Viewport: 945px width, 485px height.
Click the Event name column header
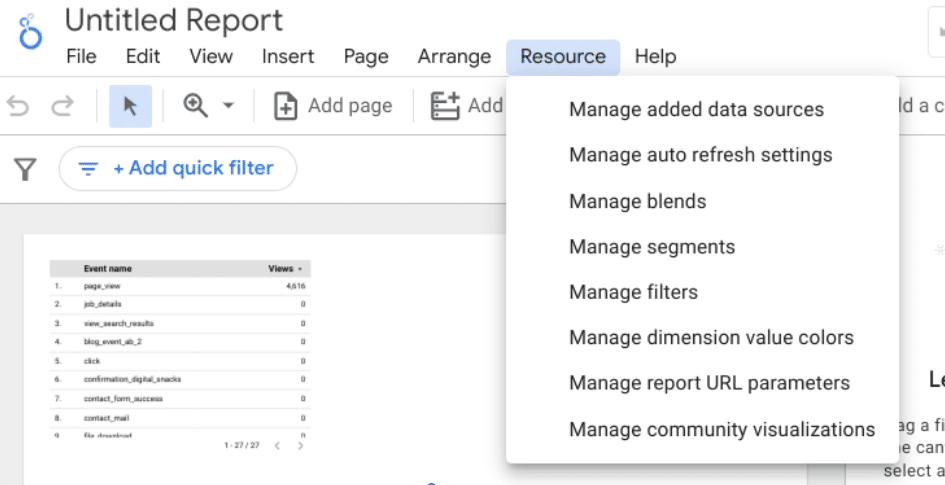(x=107, y=269)
